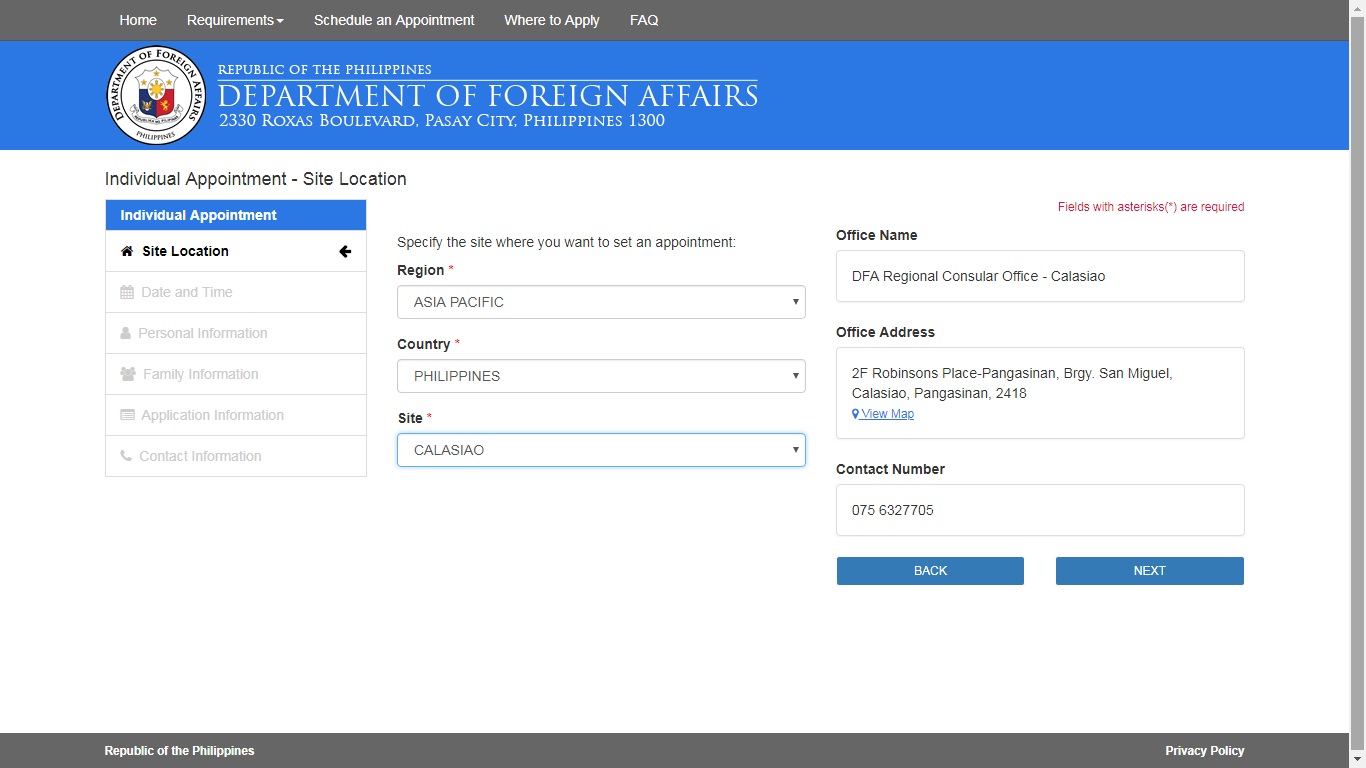Go to the FAQ page
This screenshot has width=1366, height=768.
click(644, 20)
